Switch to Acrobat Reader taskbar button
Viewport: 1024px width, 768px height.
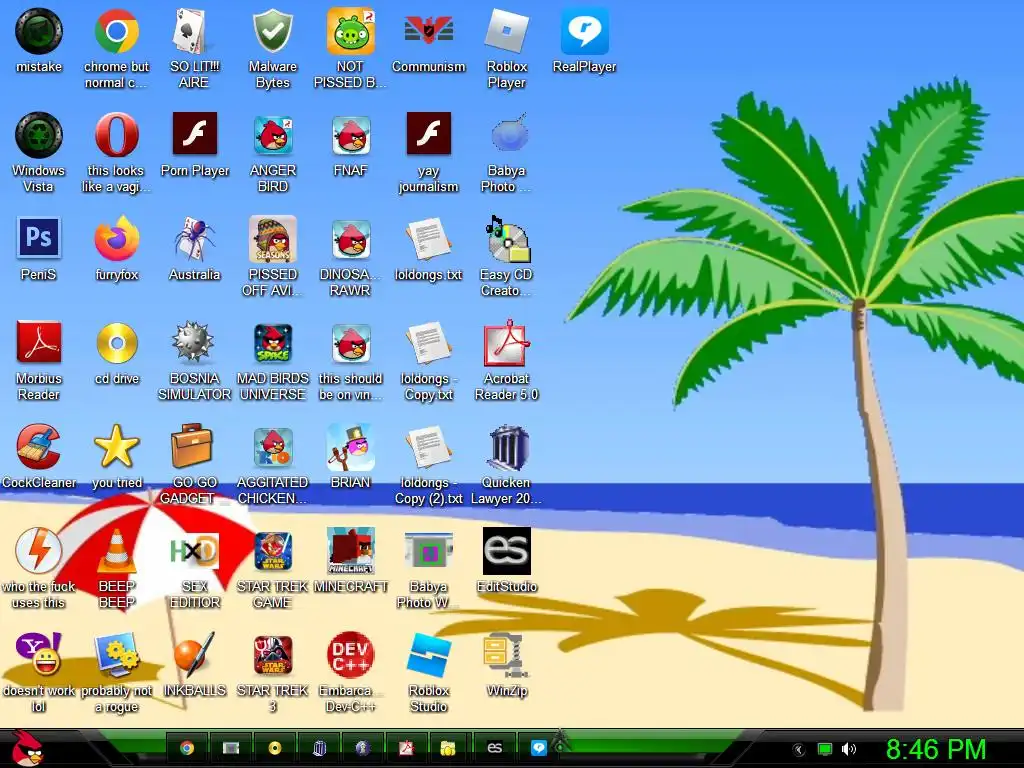pyautogui.click(x=407, y=748)
